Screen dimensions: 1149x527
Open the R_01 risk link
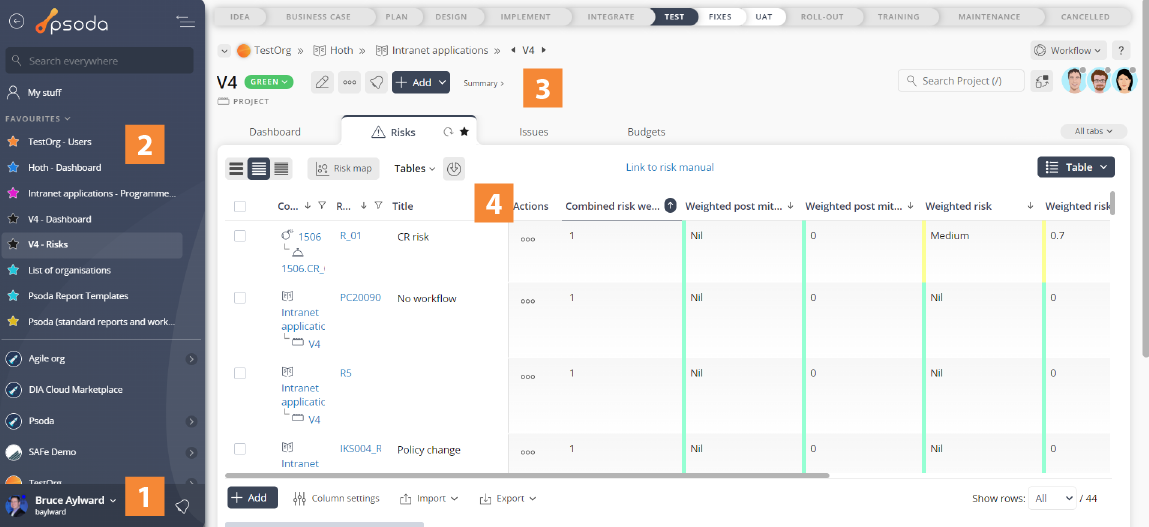point(350,236)
